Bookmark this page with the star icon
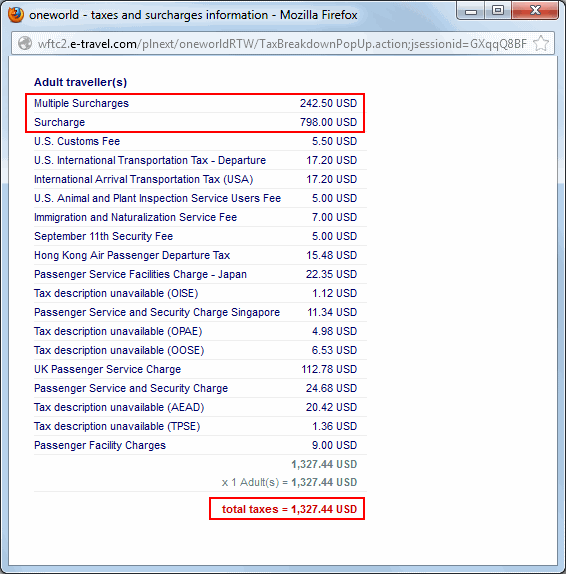566x574 pixels. coord(541,44)
